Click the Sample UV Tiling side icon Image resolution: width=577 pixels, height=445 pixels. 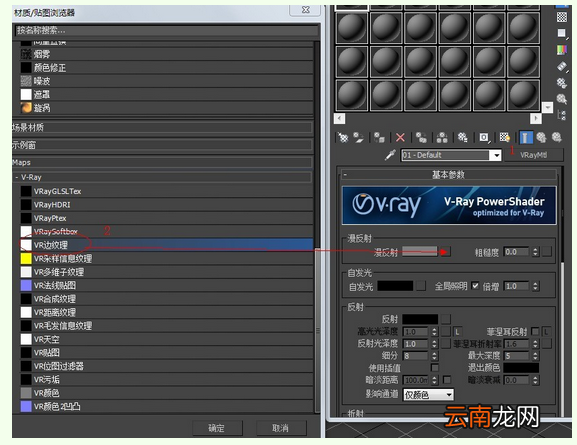[562, 33]
